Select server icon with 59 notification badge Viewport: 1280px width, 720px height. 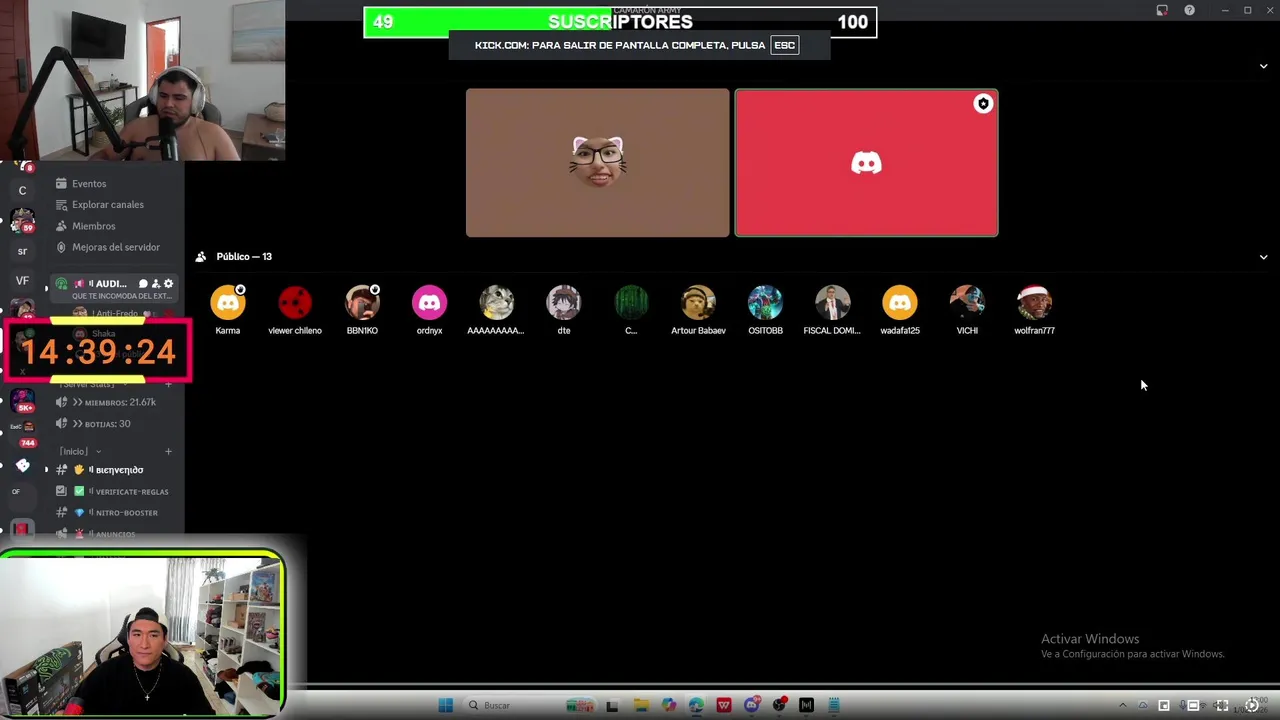pos(22,220)
